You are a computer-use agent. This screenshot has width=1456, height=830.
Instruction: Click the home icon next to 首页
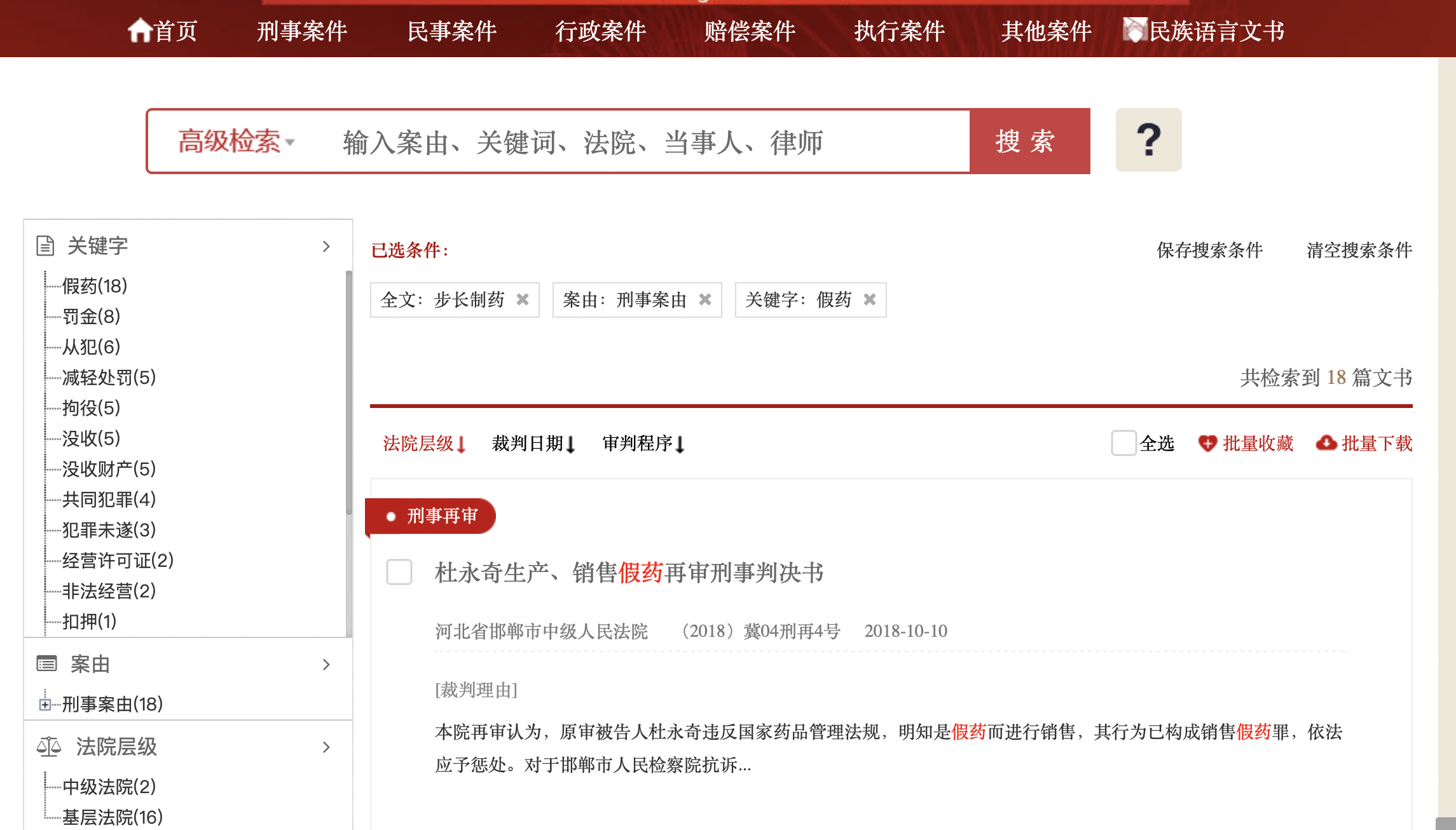tap(139, 31)
